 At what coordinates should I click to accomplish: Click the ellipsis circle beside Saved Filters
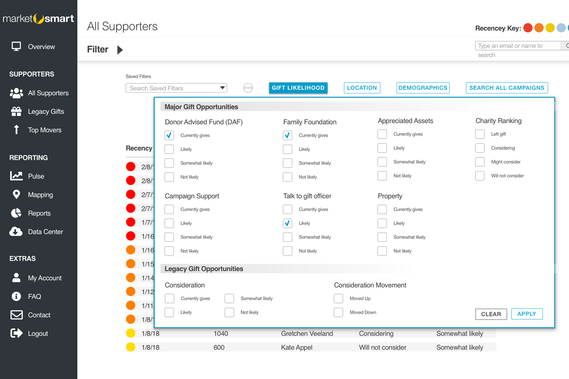coord(248,88)
